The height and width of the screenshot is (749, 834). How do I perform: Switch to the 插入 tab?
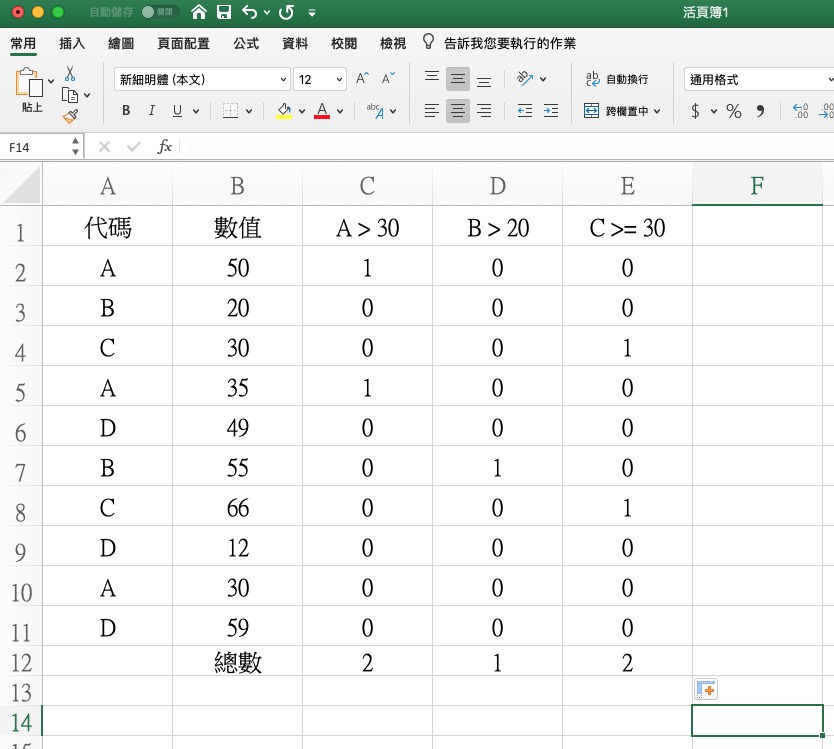point(72,44)
